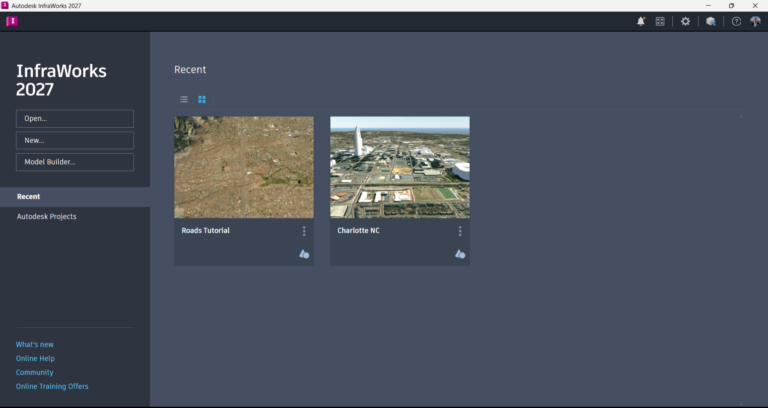Close the InfraWorks window

755,5
